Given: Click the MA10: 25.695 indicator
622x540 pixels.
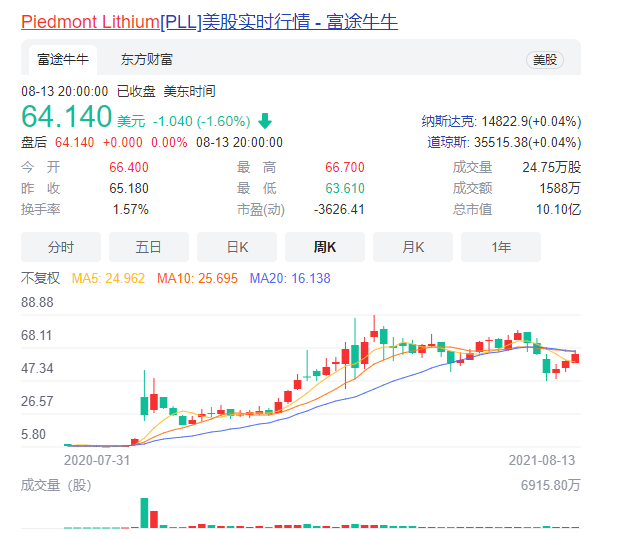Looking at the screenshot, I should [197, 278].
